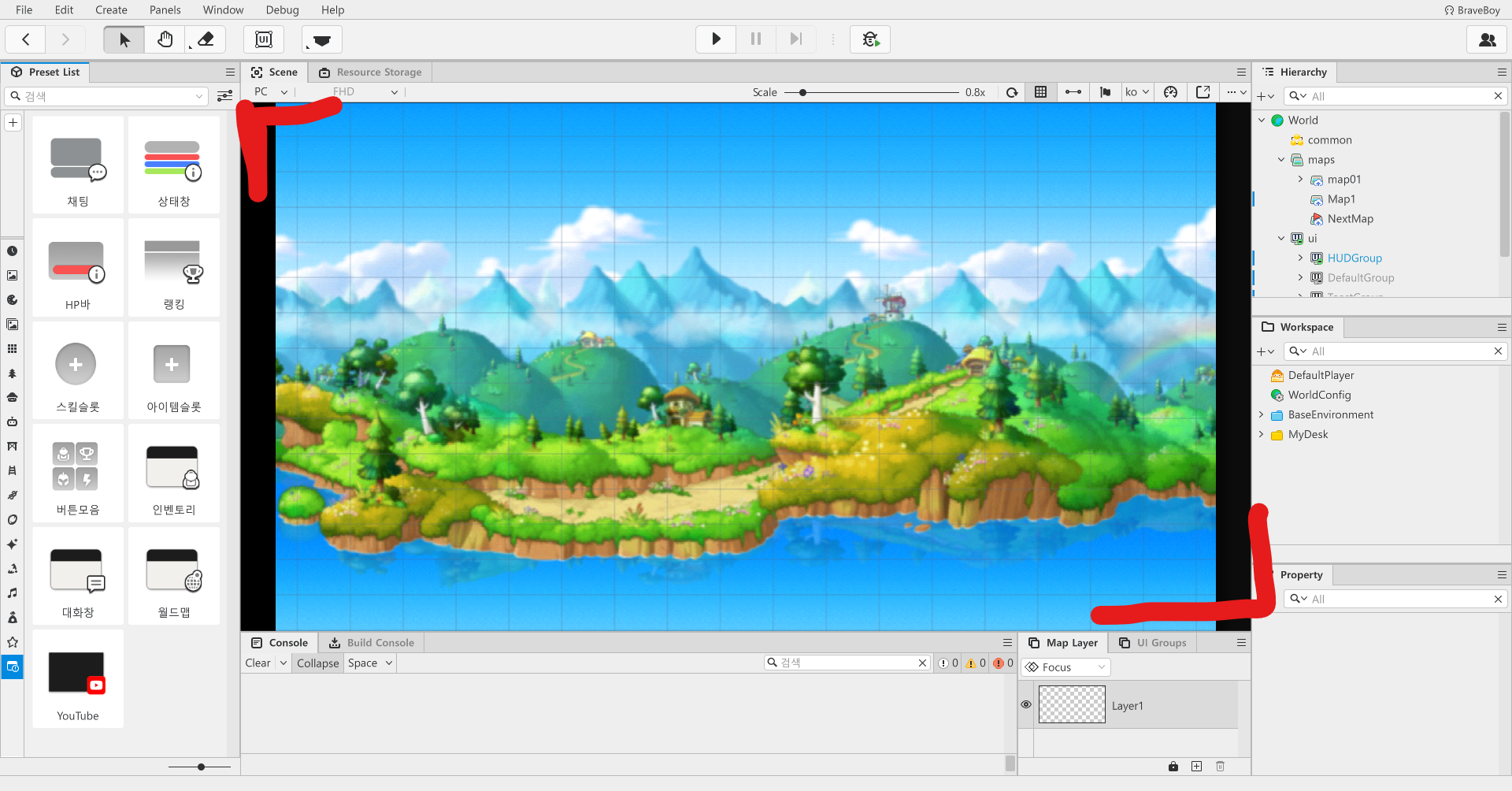Click the Clear console button
The height and width of the screenshot is (791, 1512).
[258, 663]
